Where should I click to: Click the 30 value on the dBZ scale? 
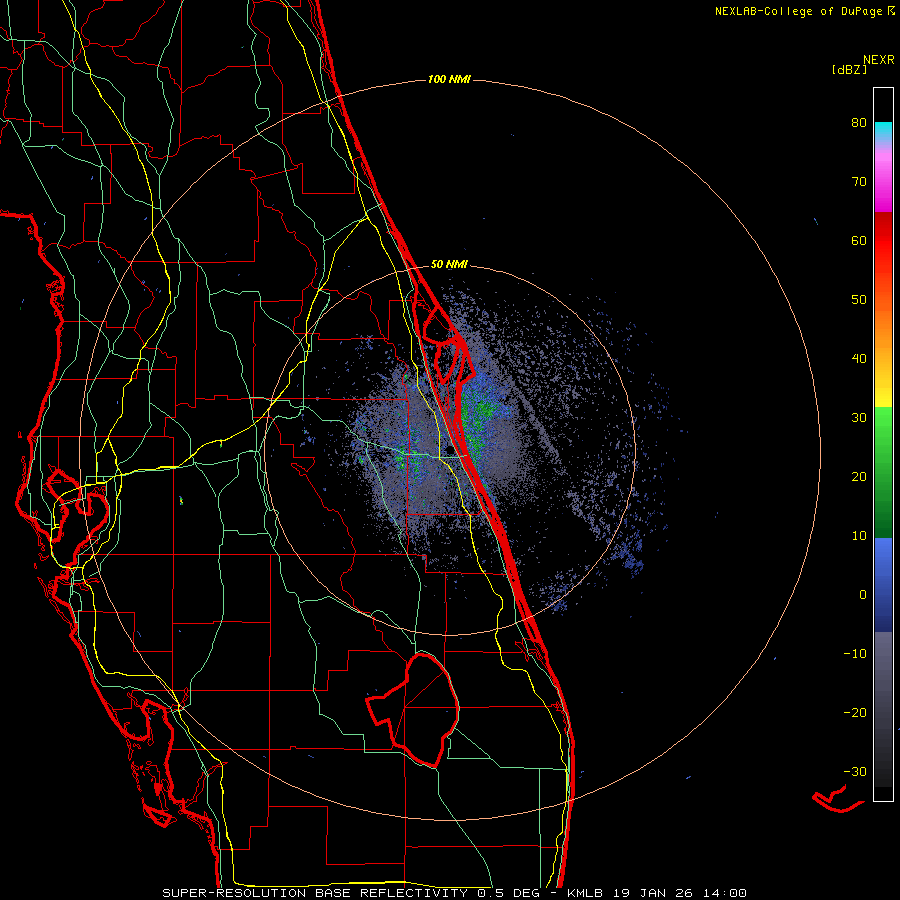859,418
